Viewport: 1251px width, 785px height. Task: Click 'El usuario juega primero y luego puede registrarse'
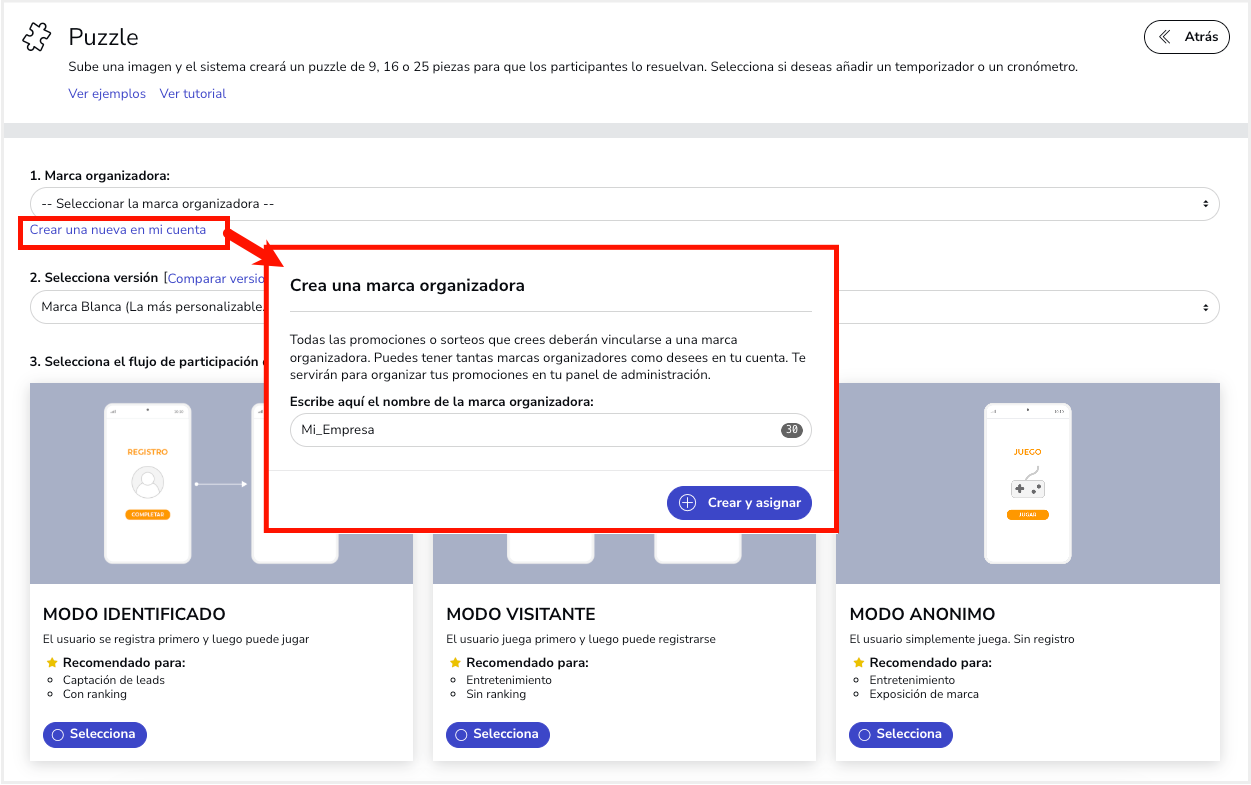pos(581,639)
